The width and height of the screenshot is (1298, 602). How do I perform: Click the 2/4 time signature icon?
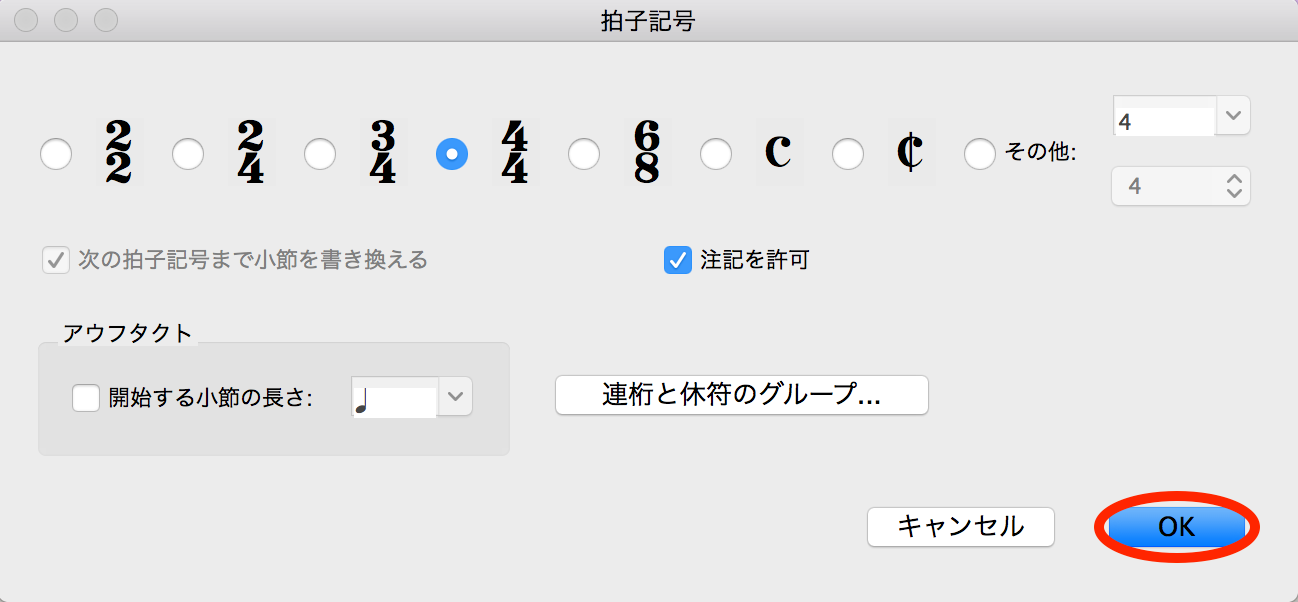click(250, 153)
